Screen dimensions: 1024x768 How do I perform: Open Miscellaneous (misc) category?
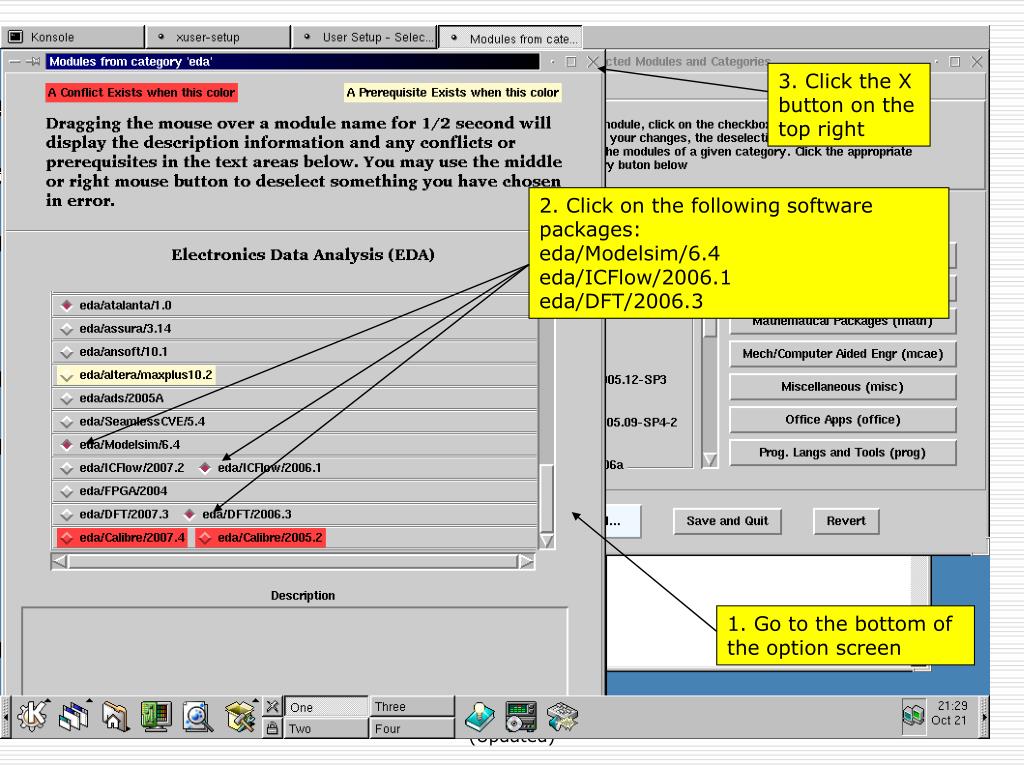pos(842,387)
